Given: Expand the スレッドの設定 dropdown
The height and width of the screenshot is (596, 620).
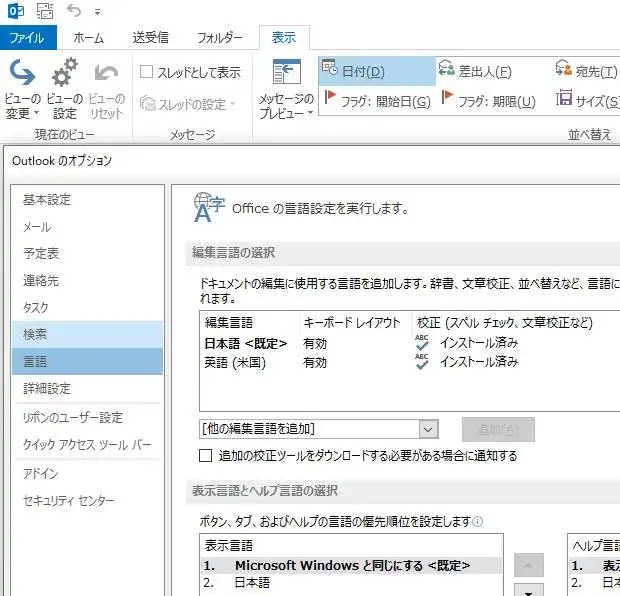Looking at the screenshot, I should click(189, 103).
